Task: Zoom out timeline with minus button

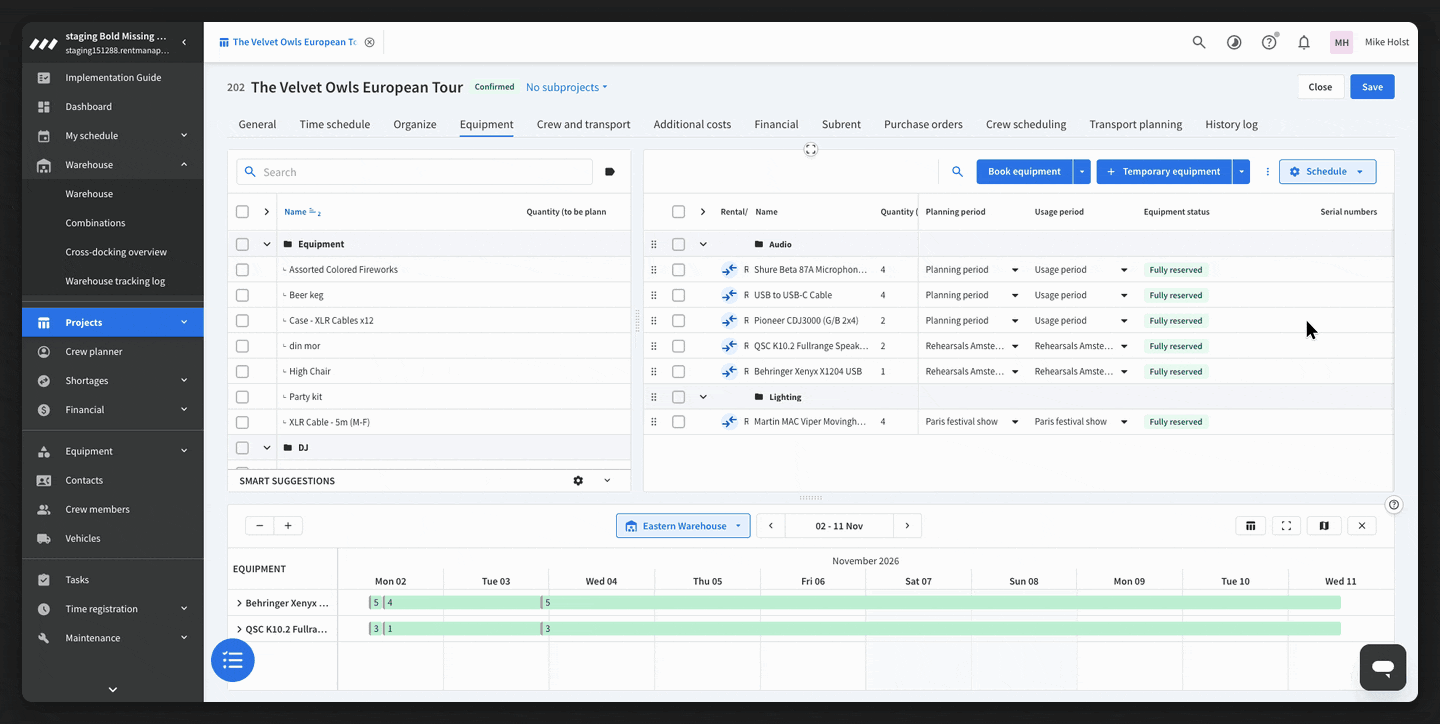Action: [x=260, y=526]
